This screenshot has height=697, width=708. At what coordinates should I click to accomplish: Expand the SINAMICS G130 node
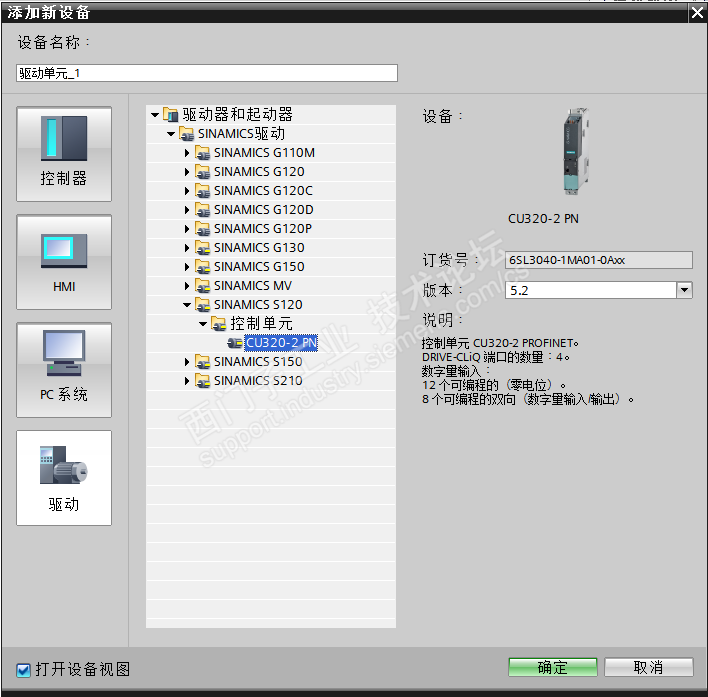(x=186, y=248)
